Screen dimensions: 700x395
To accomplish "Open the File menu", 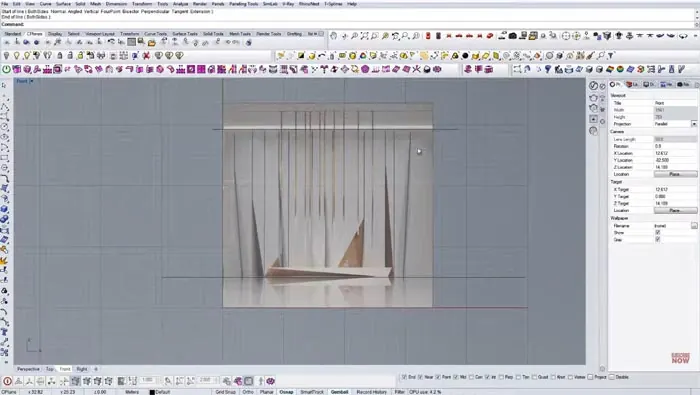I will click(5, 4).
